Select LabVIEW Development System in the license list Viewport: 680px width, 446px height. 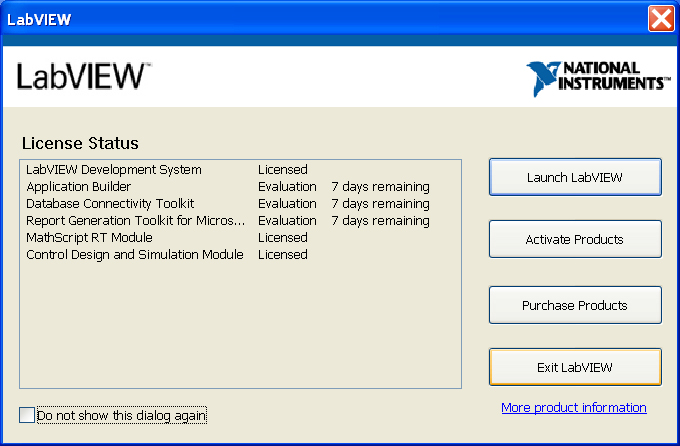click(x=114, y=170)
